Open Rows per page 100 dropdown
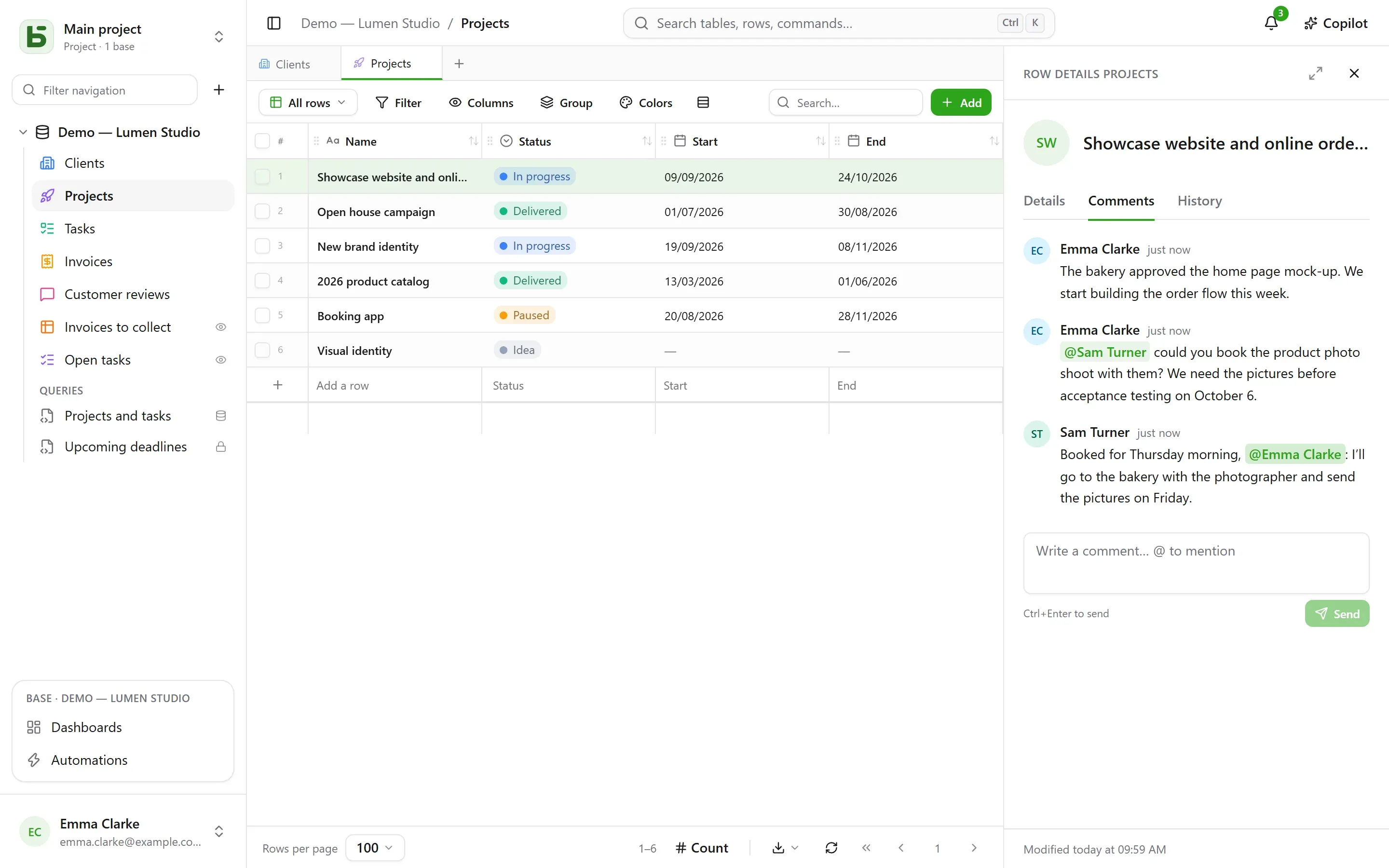 (375, 848)
